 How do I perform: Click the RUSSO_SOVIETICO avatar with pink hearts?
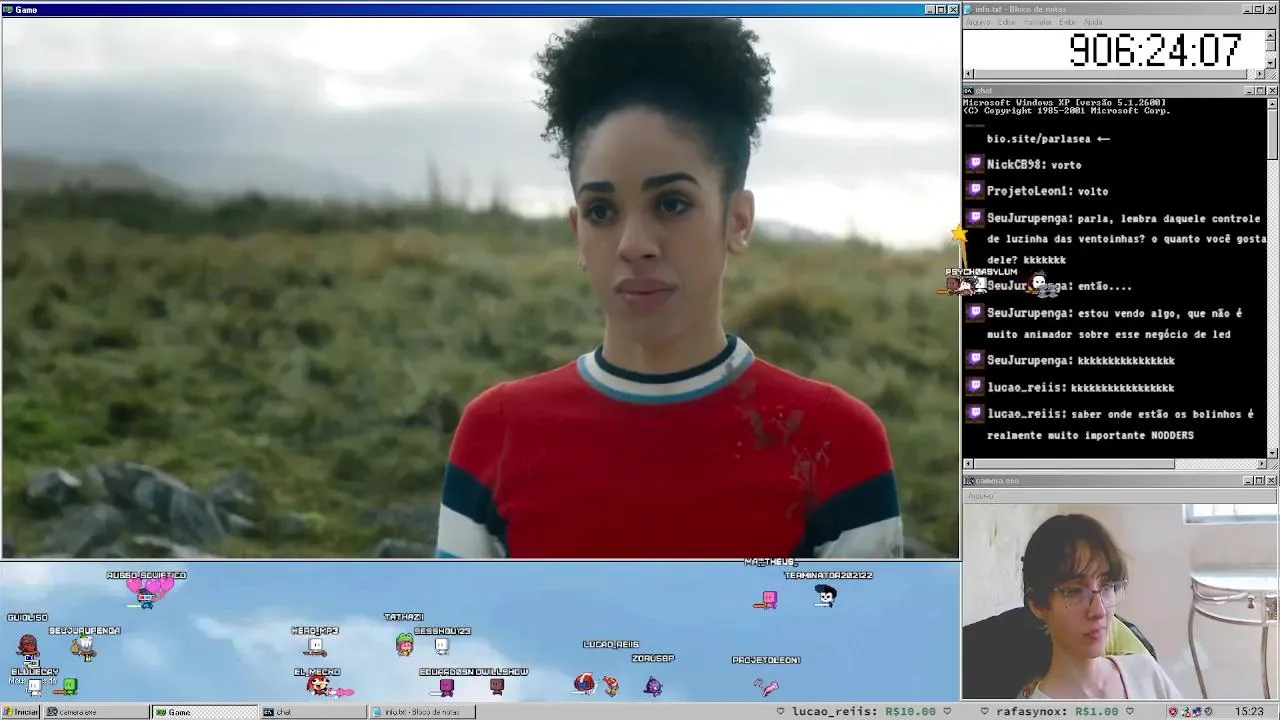point(149,592)
